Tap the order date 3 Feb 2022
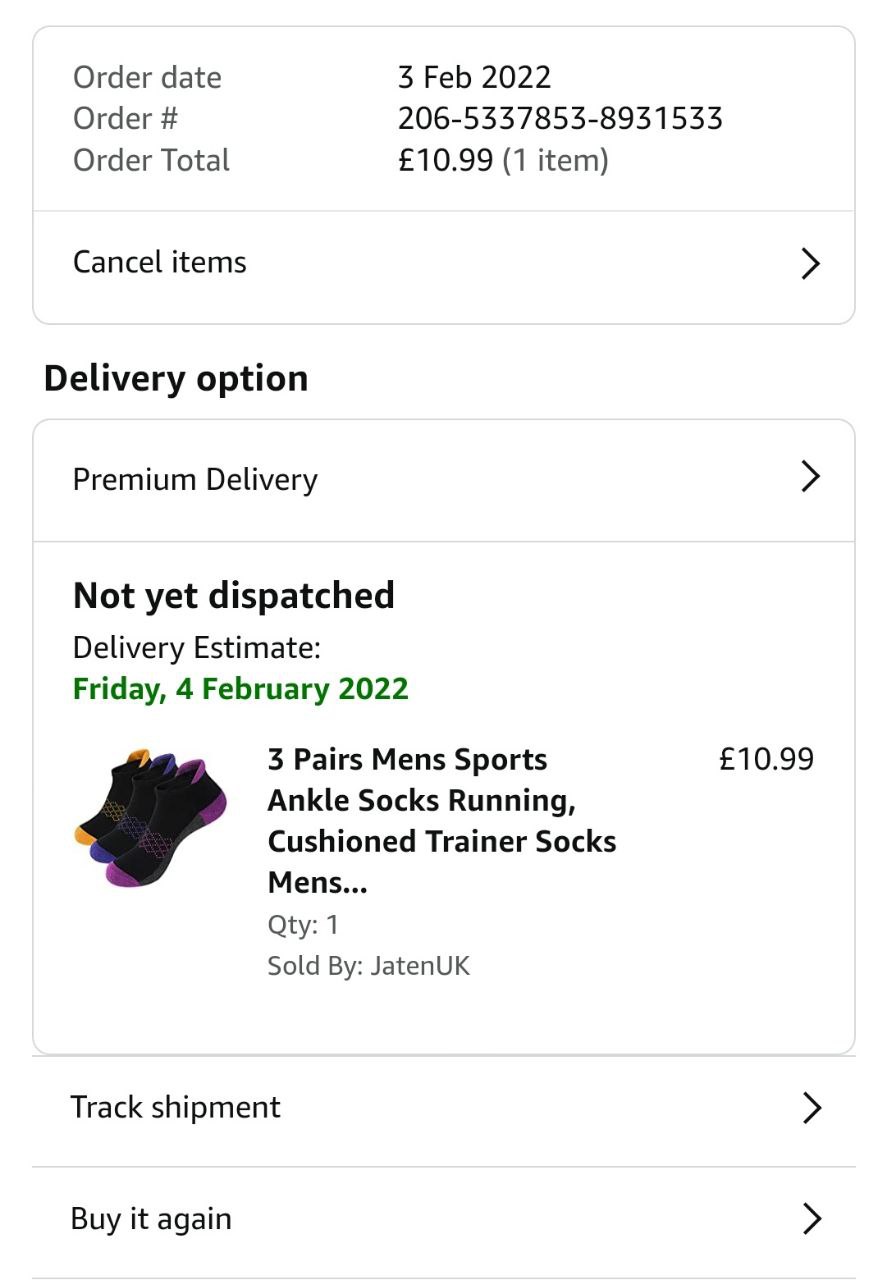 (x=474, y=77)
